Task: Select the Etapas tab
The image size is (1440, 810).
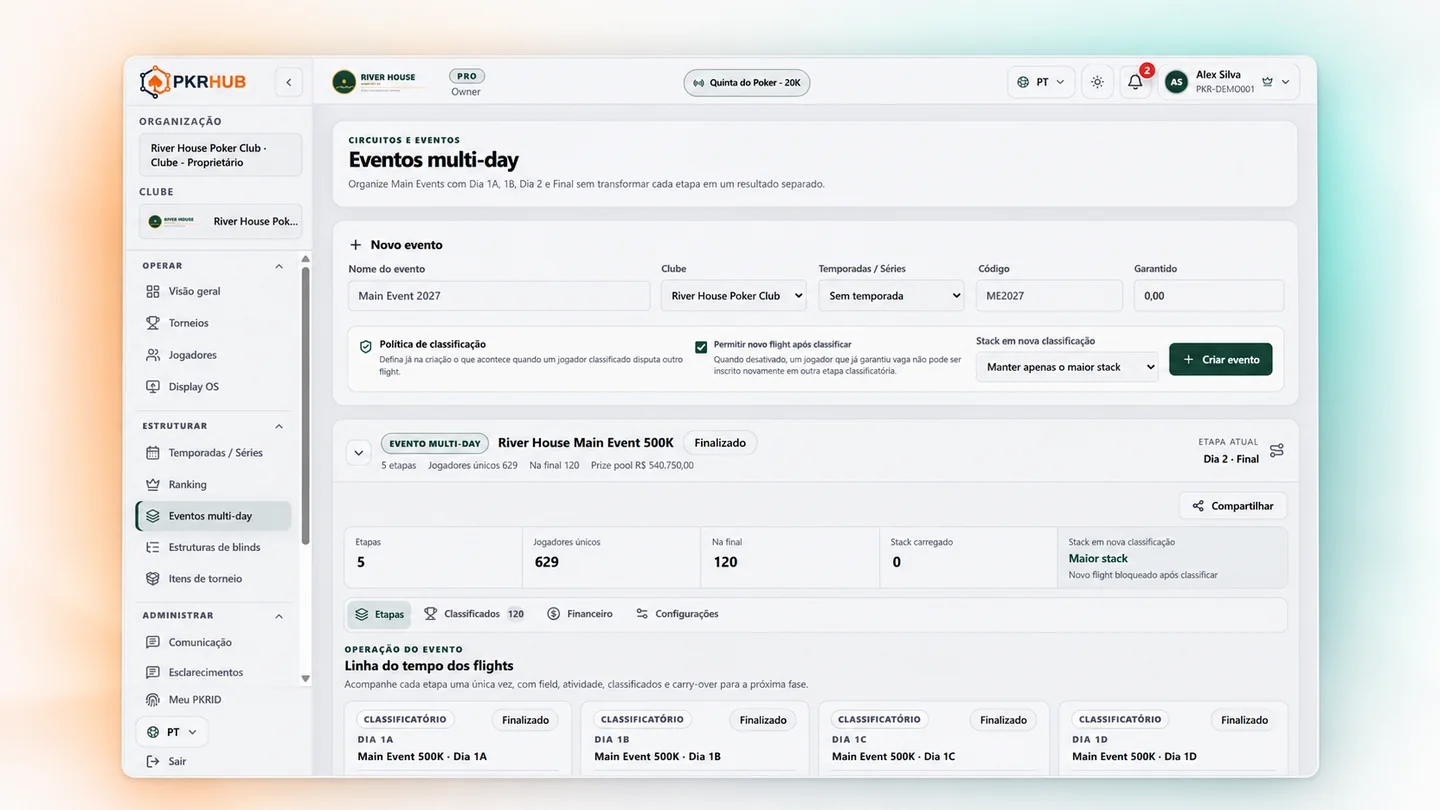Action: click(x=379, y=614)
